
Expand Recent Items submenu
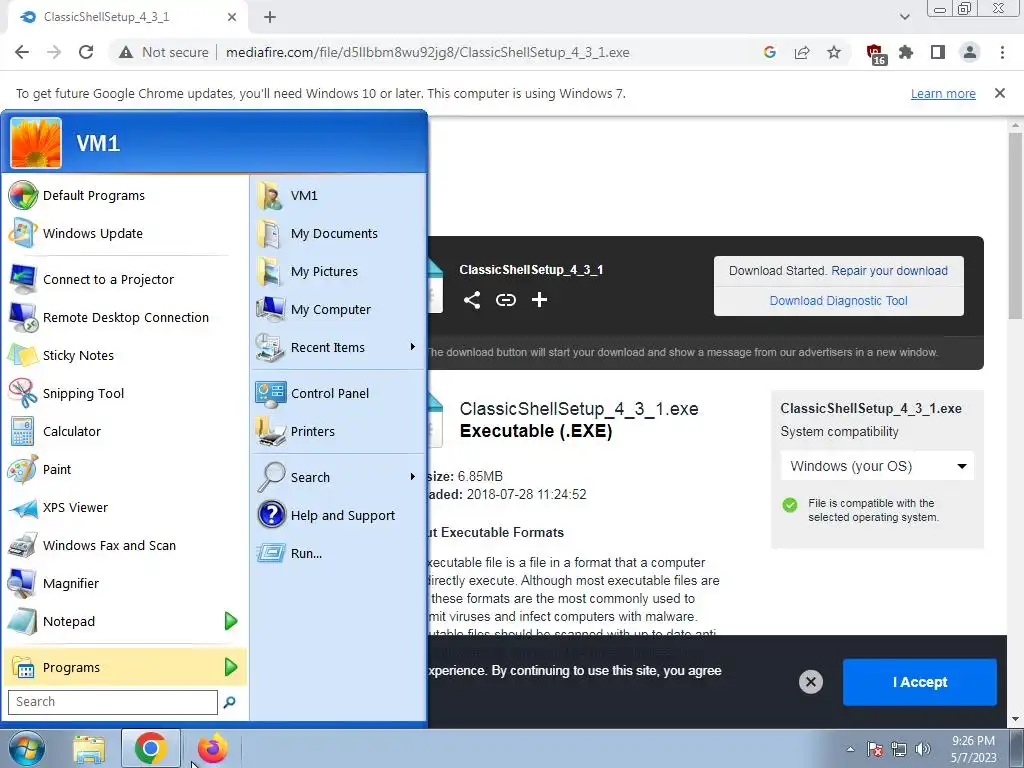click(338, 347)
